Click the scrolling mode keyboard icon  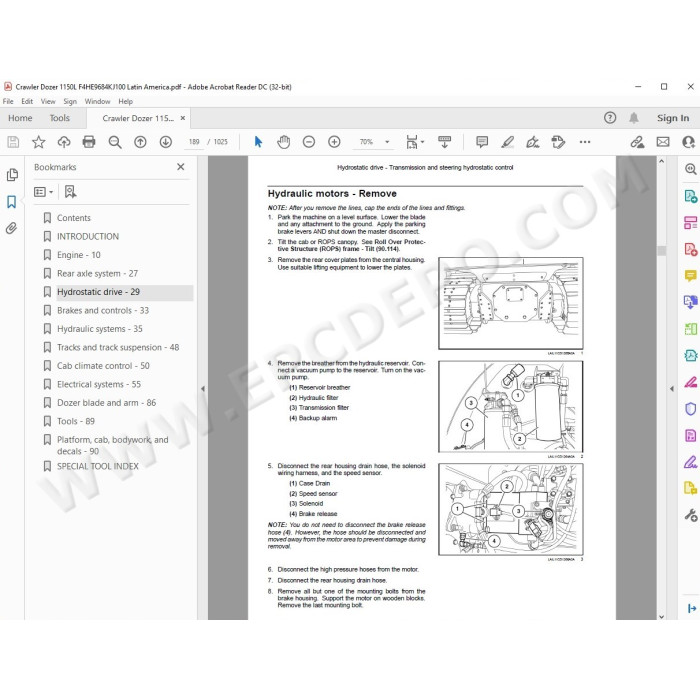pos(444,142)
